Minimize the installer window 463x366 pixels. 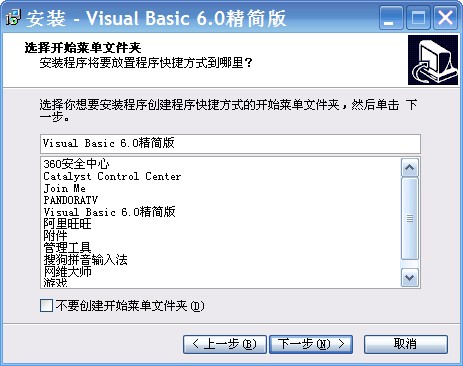point(391,18)
